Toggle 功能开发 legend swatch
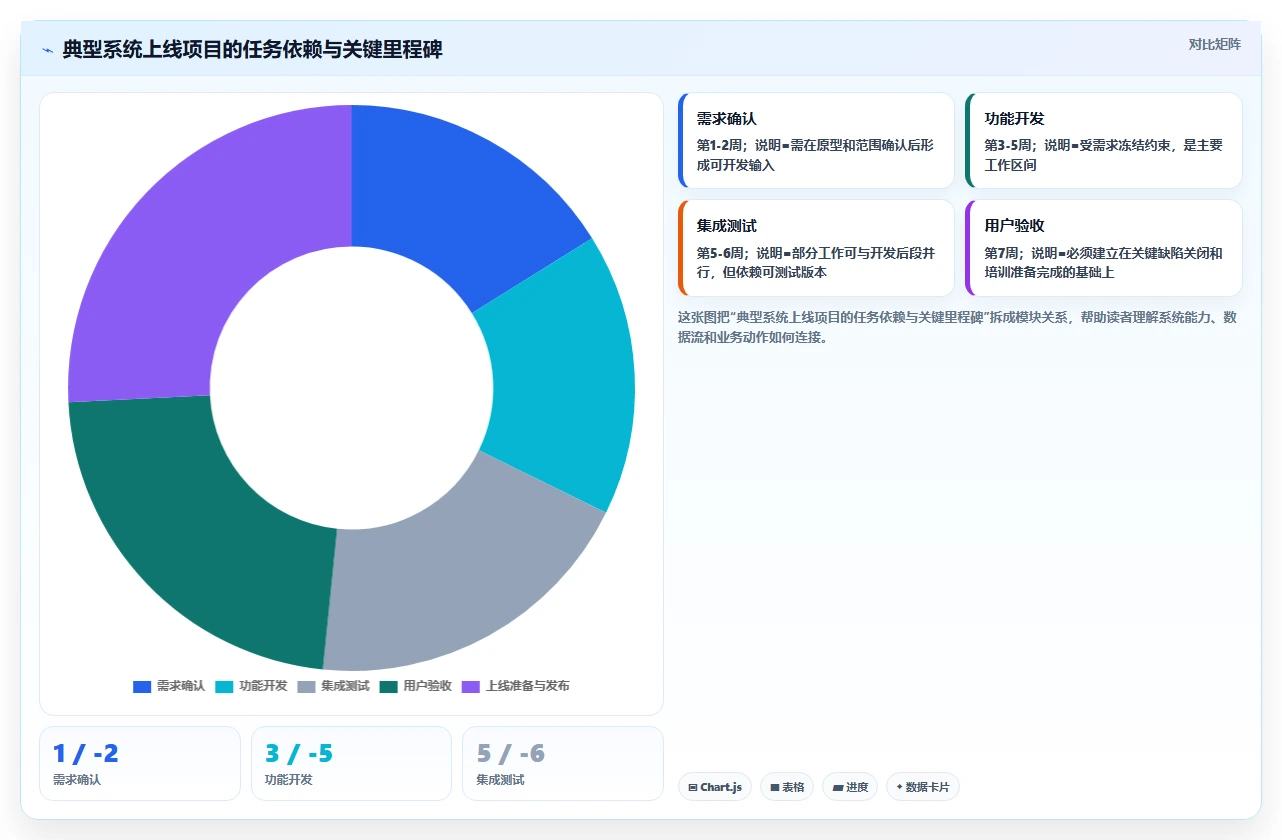This screenshot has height=840, width=1282. [x=224, y=686]
